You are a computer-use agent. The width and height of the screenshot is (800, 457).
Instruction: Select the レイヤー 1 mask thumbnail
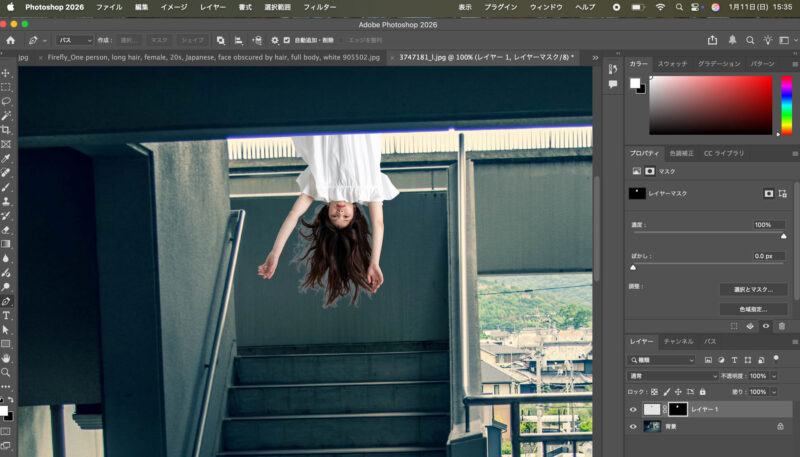pyautogui.click(x=677, y=409)
